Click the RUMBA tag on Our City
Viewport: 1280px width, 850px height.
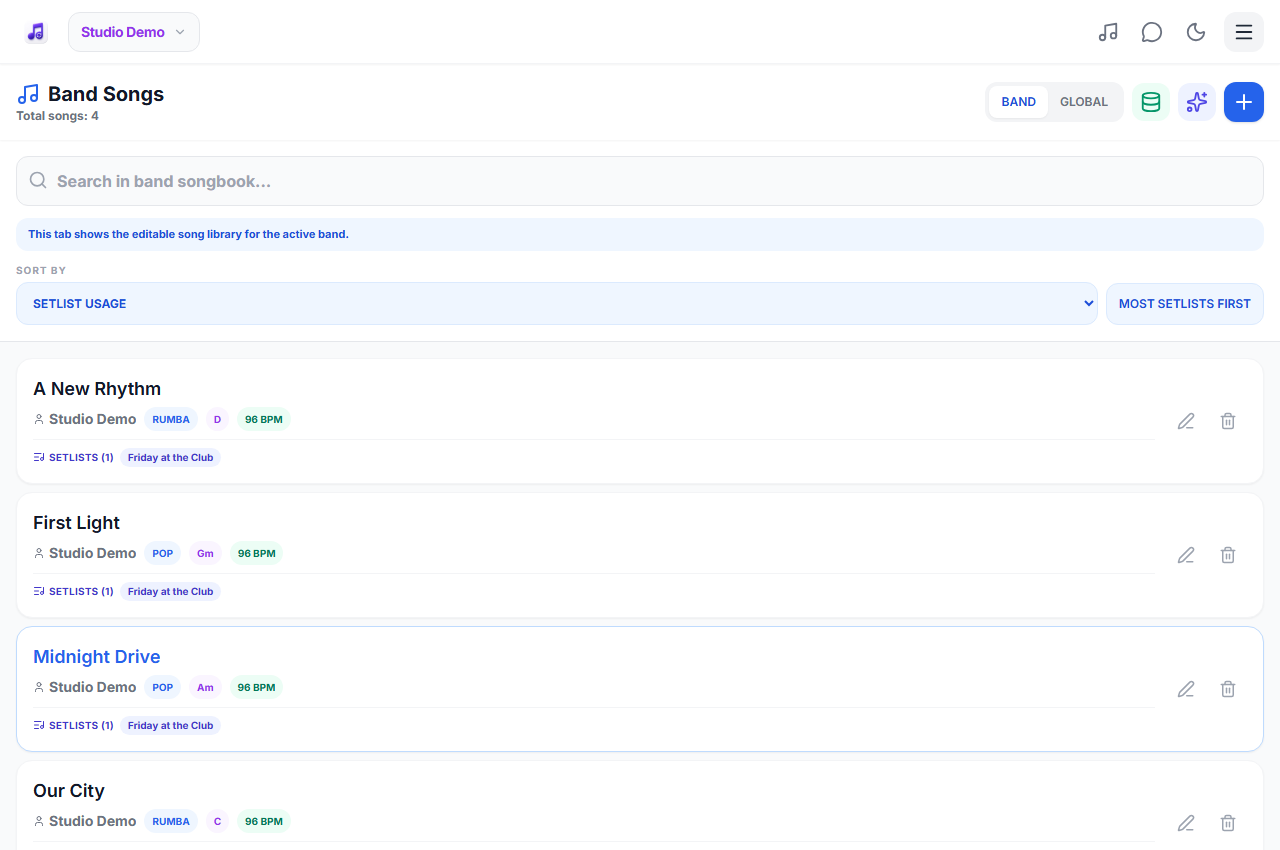point(171,822)
